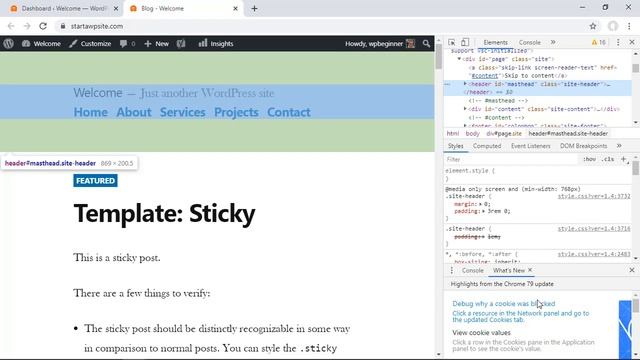Open the DevTools customize menu
This screenshot has height=360, width=640.
[x=618, y=42]
